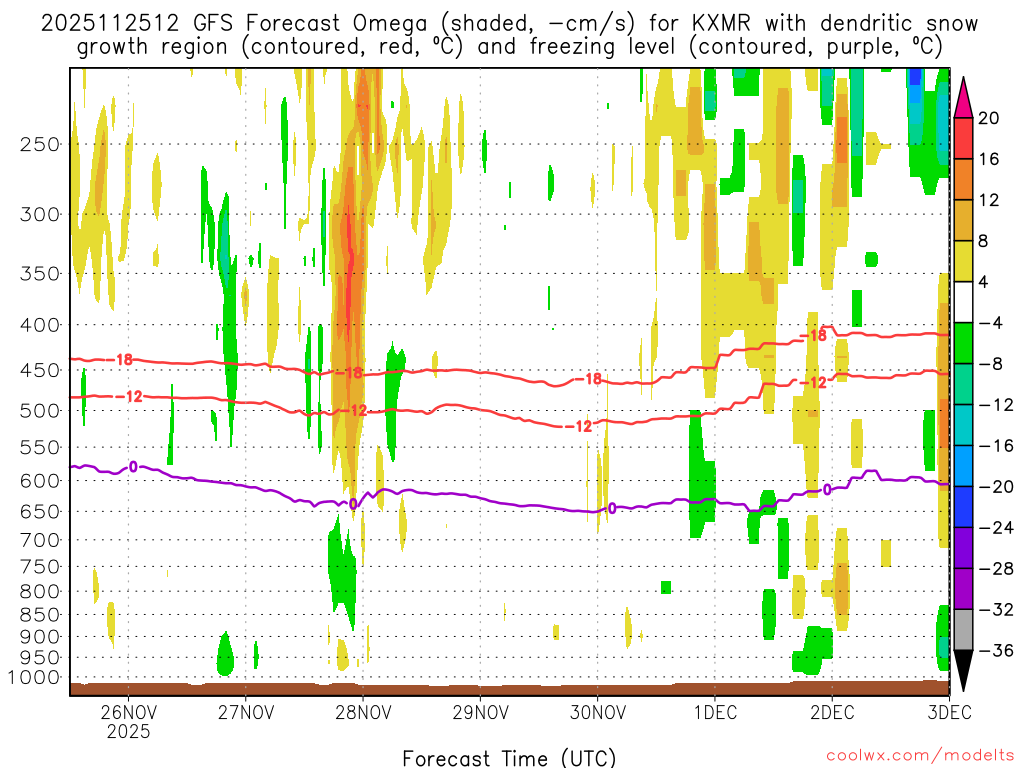This screenshot has width=1024, height=768.
Task: Click the colorbar label -36
Action: [997, 650]
